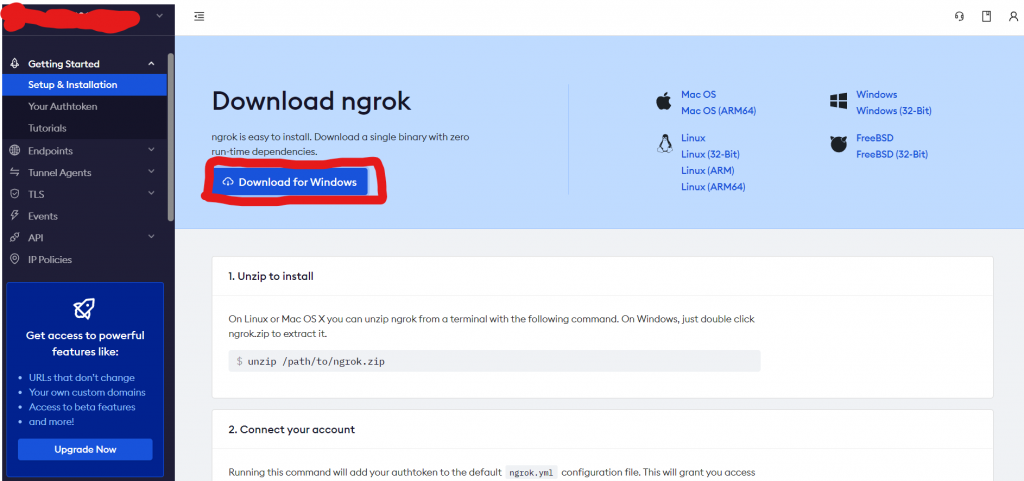The width and height of the screenshot is (1024, 481).
Task: Click the IP Policies location pin icon
Action: point(15,259)
